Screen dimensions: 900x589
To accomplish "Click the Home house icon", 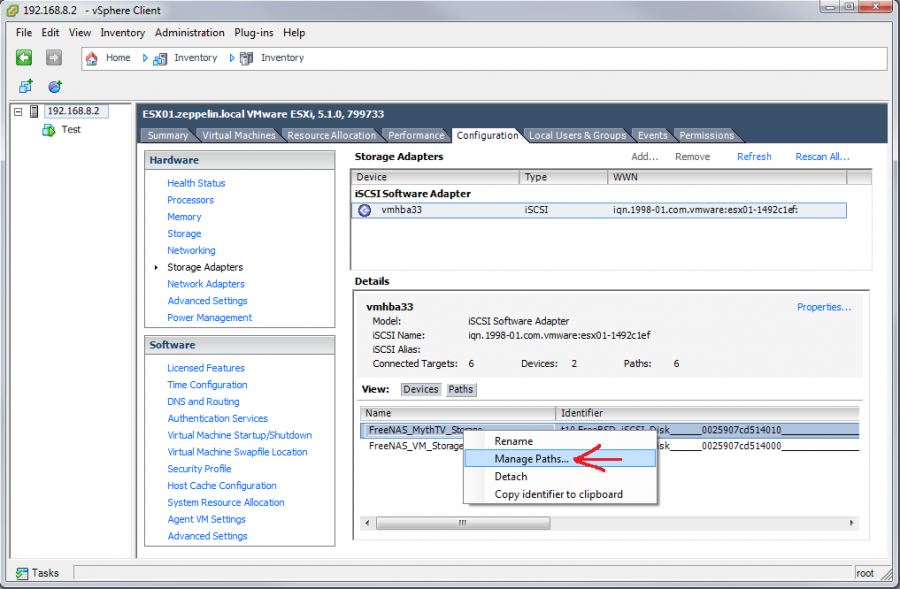I will tap(91, 58).
